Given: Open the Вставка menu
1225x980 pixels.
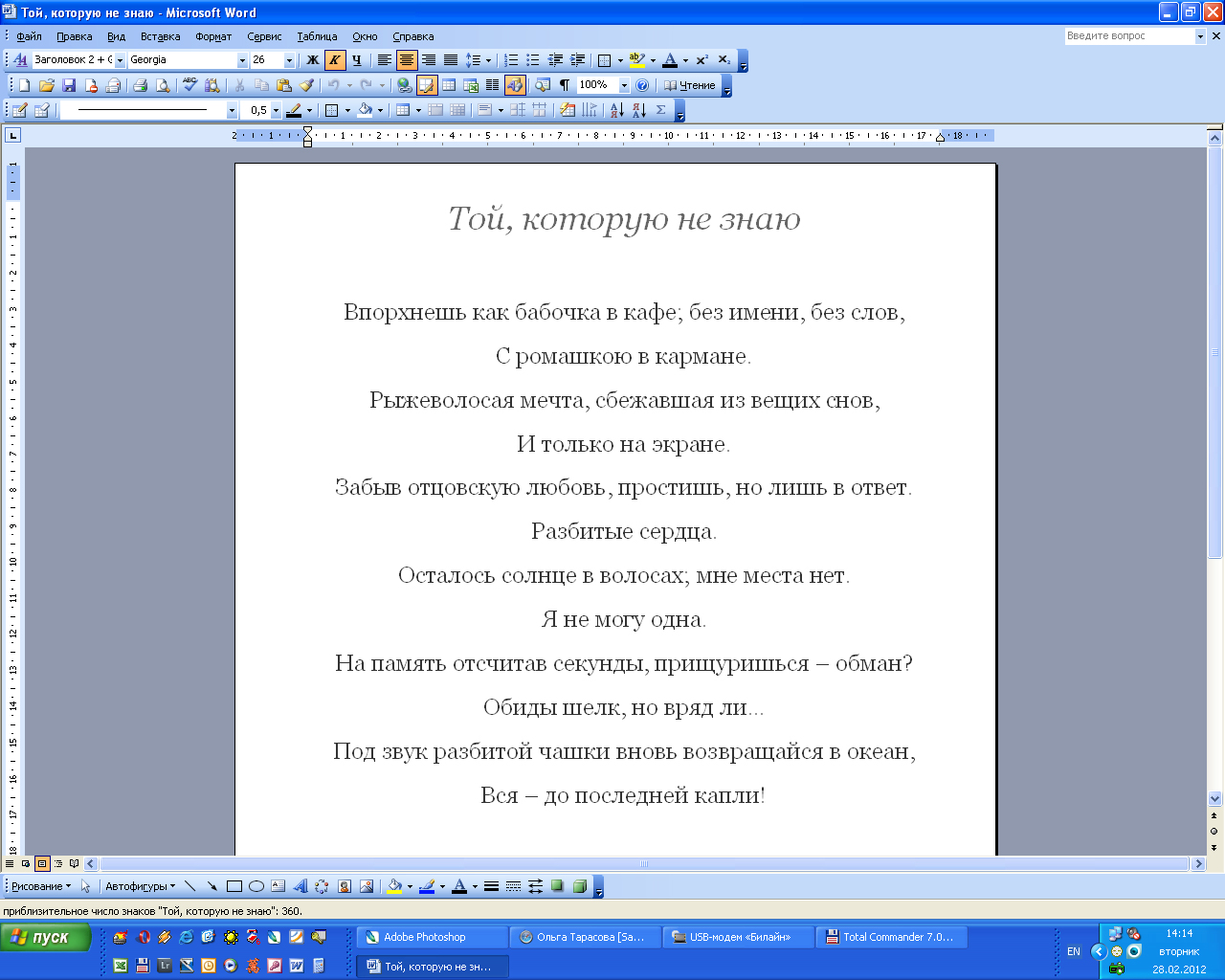Looking at the screenshot, I should coord(160,36).
